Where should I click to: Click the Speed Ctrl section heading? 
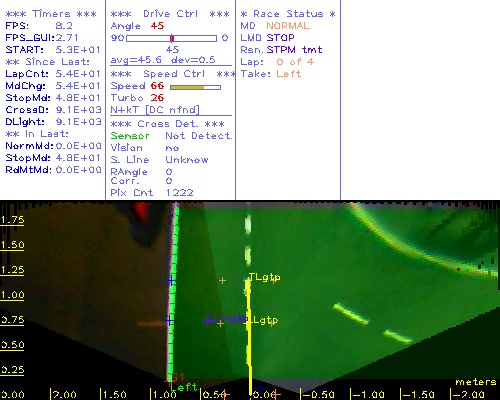tap(173, 74)
